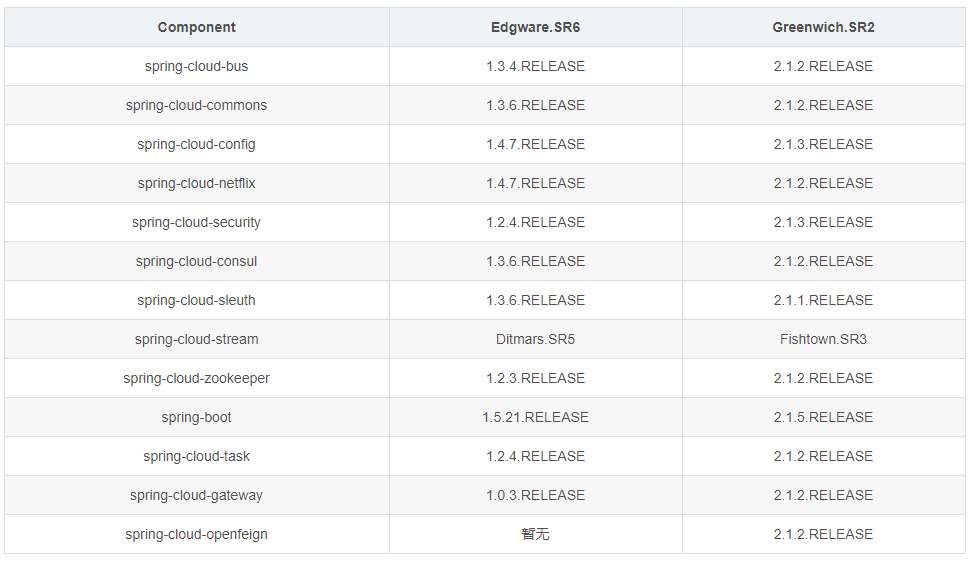Click the Component column header

click(x=196, y=27)
